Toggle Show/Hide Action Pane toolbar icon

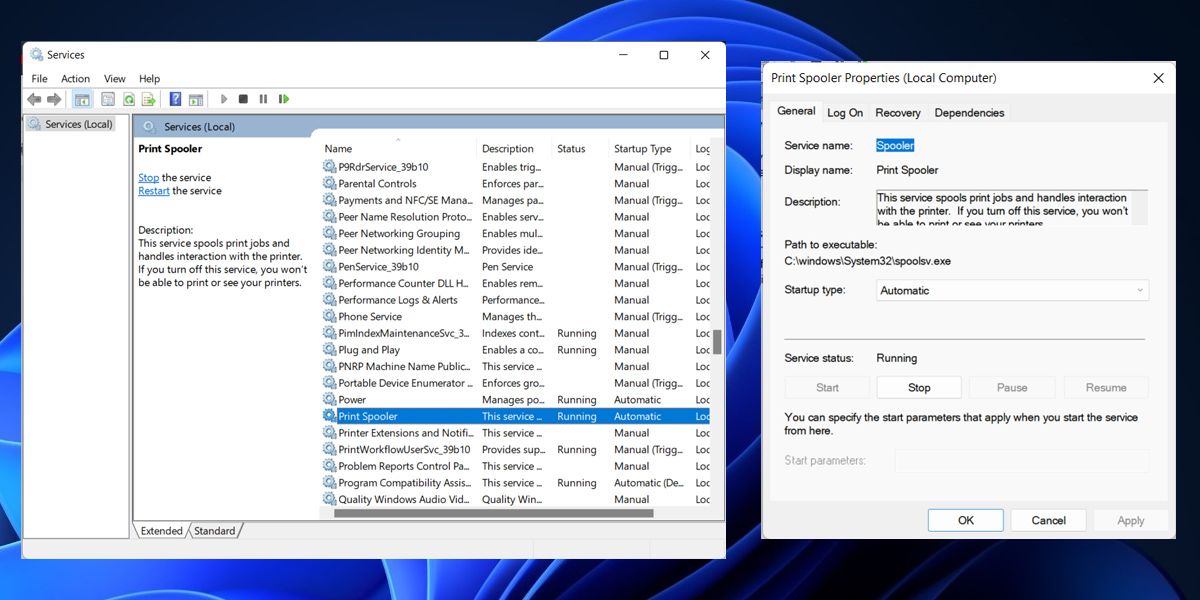(x=196, y=99)
